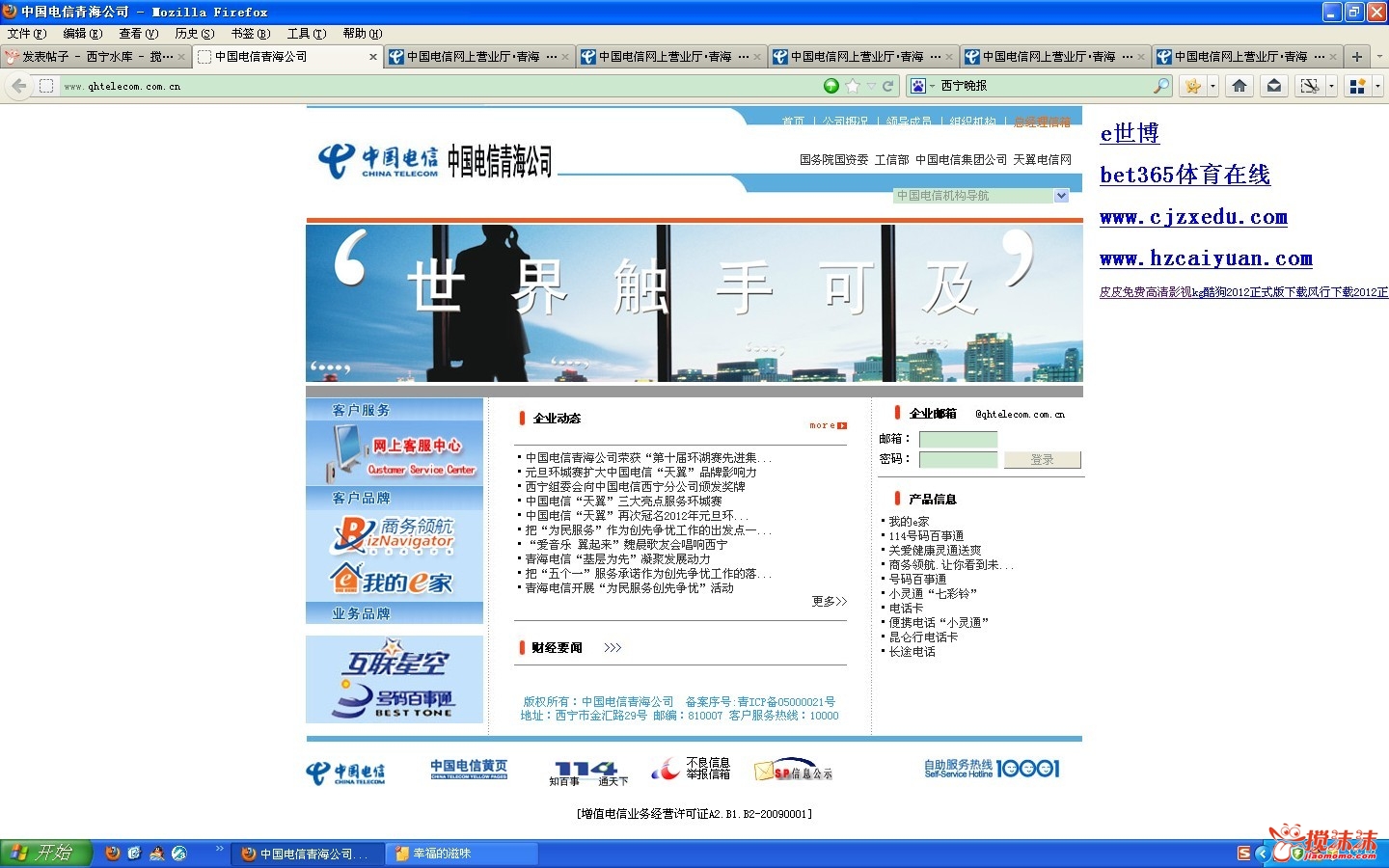Expand quick launch overflow chevron on taskbar
1389x868 pixels.
coord(220,850)
